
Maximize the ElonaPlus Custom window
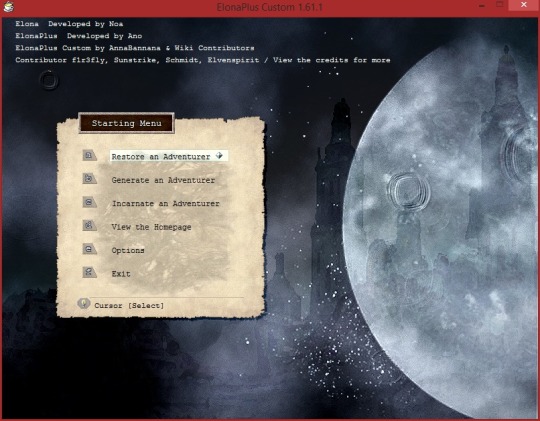pyautogui.click(x=500, y=5)
